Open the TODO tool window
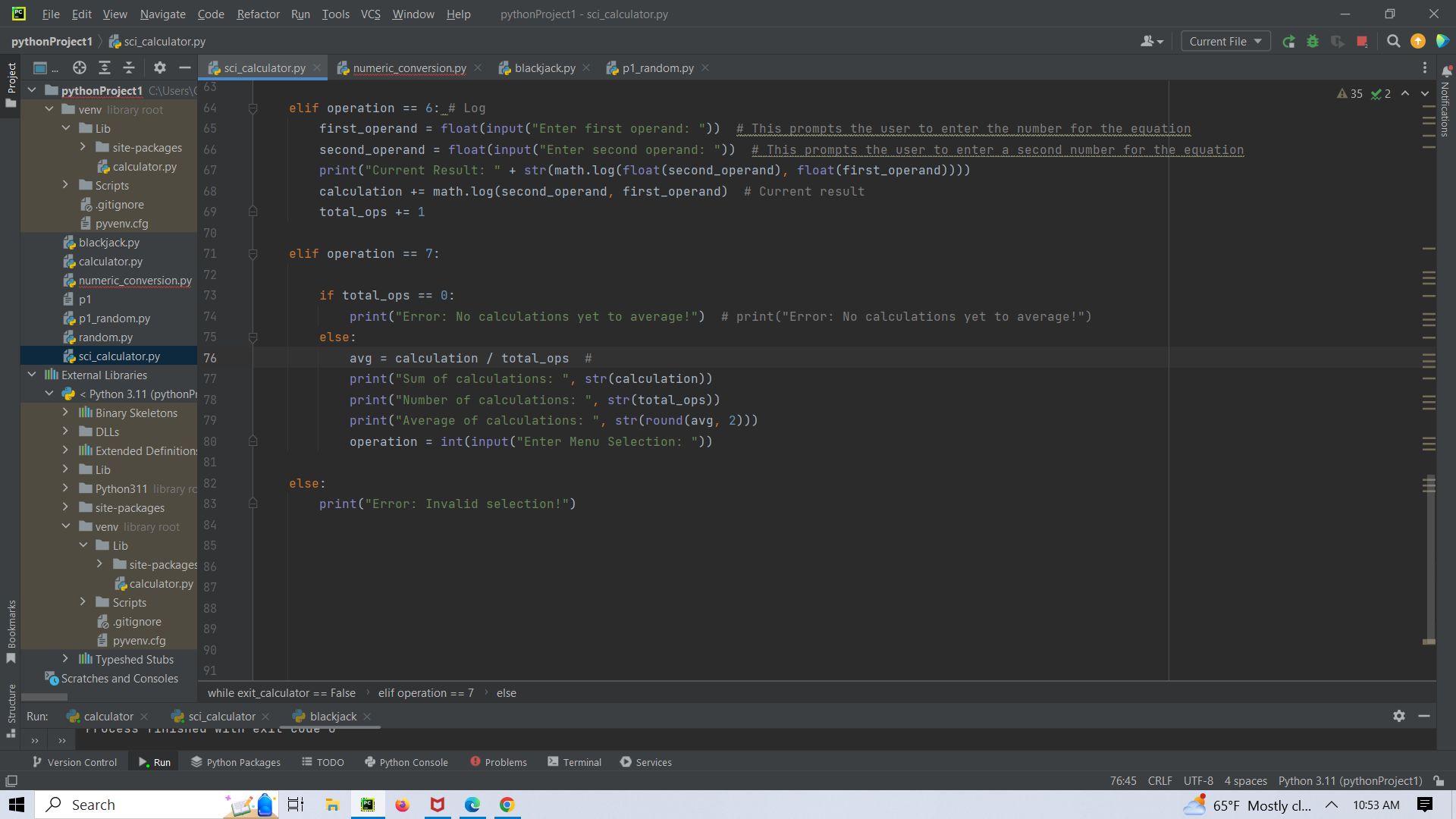1456x819 pixels. 323,762
